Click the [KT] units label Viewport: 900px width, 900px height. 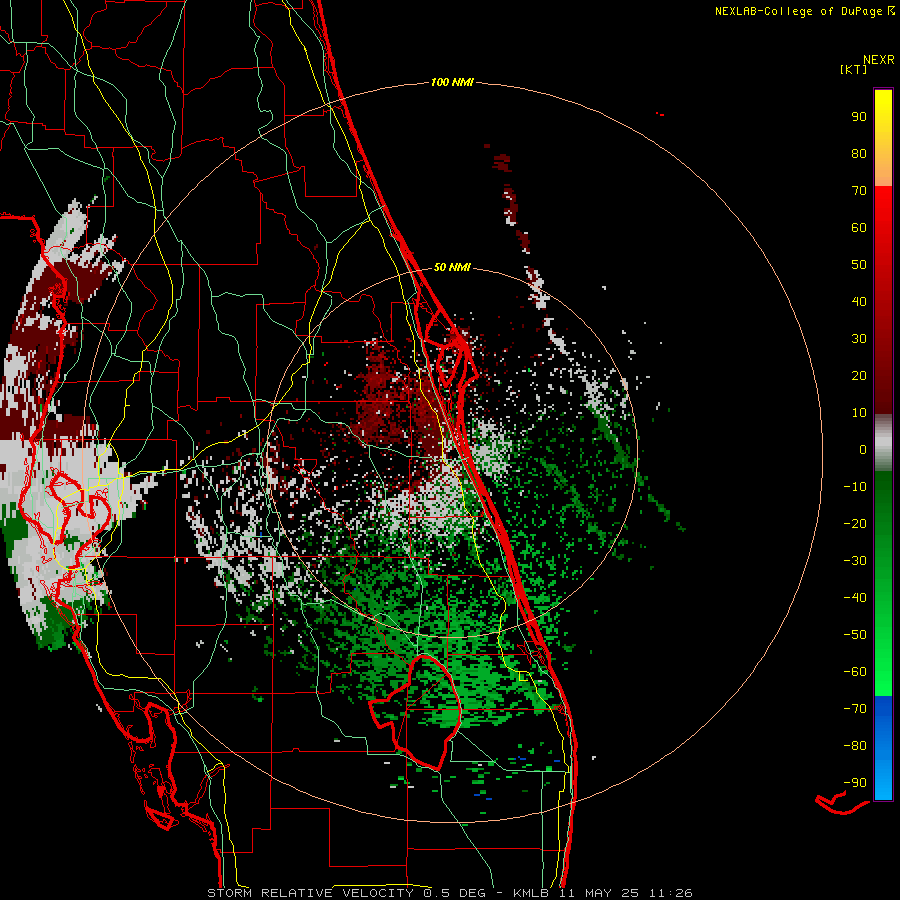pyautogui.click(x=853, y=69)
